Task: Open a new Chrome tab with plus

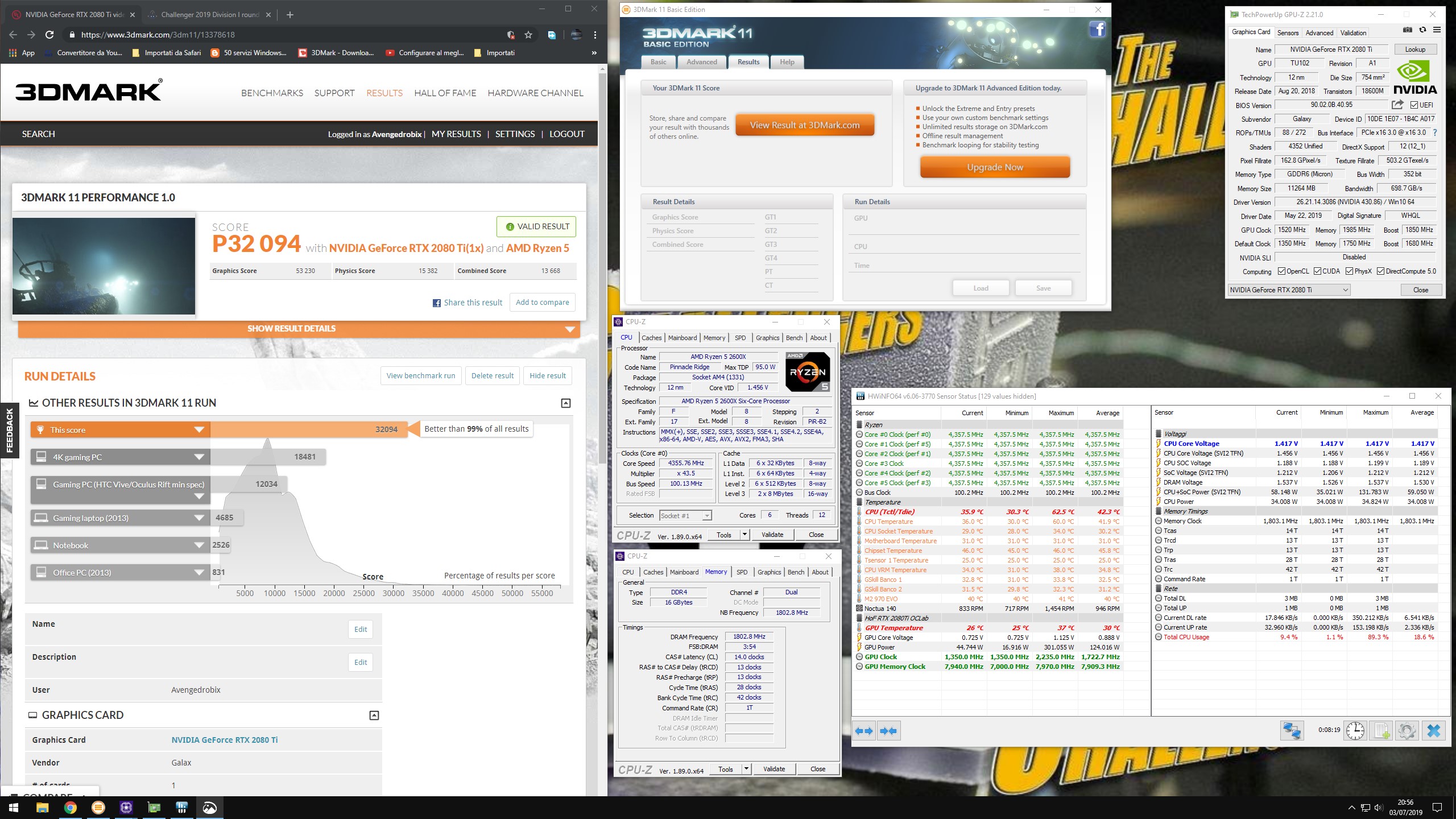Action: [289, 15]
